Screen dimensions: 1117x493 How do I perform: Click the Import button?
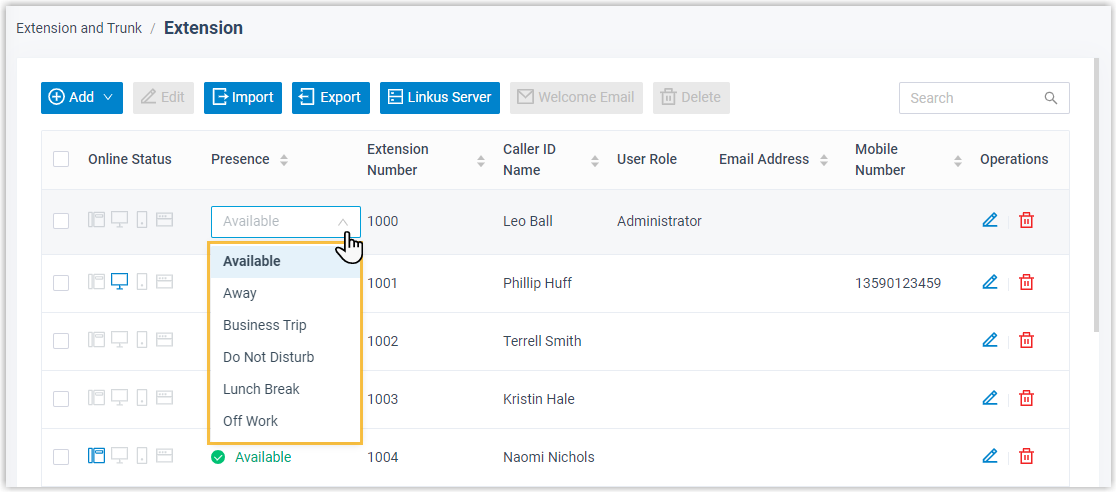point(243,98)
